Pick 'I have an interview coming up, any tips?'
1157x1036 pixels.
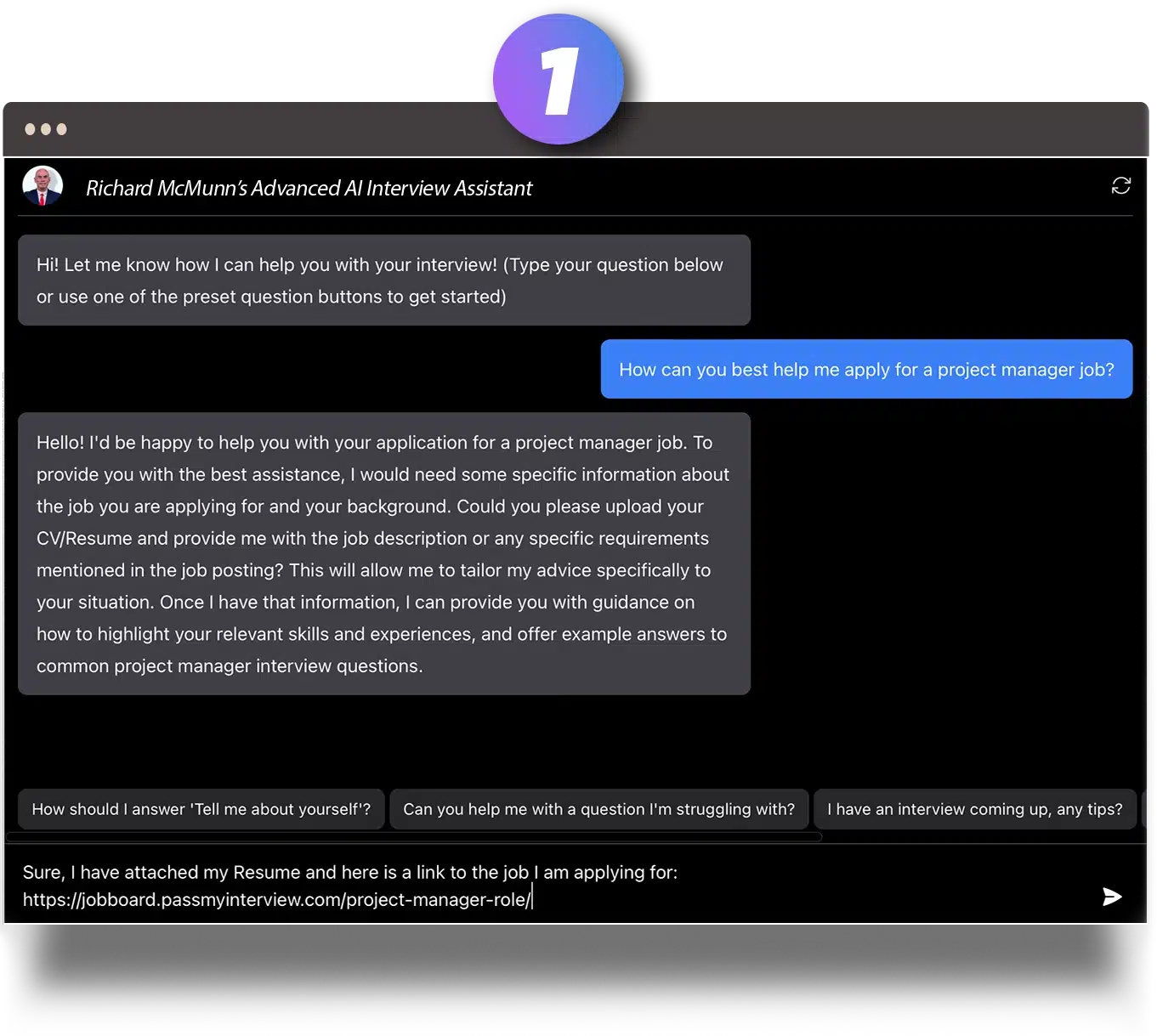click(x=974, y=809)
